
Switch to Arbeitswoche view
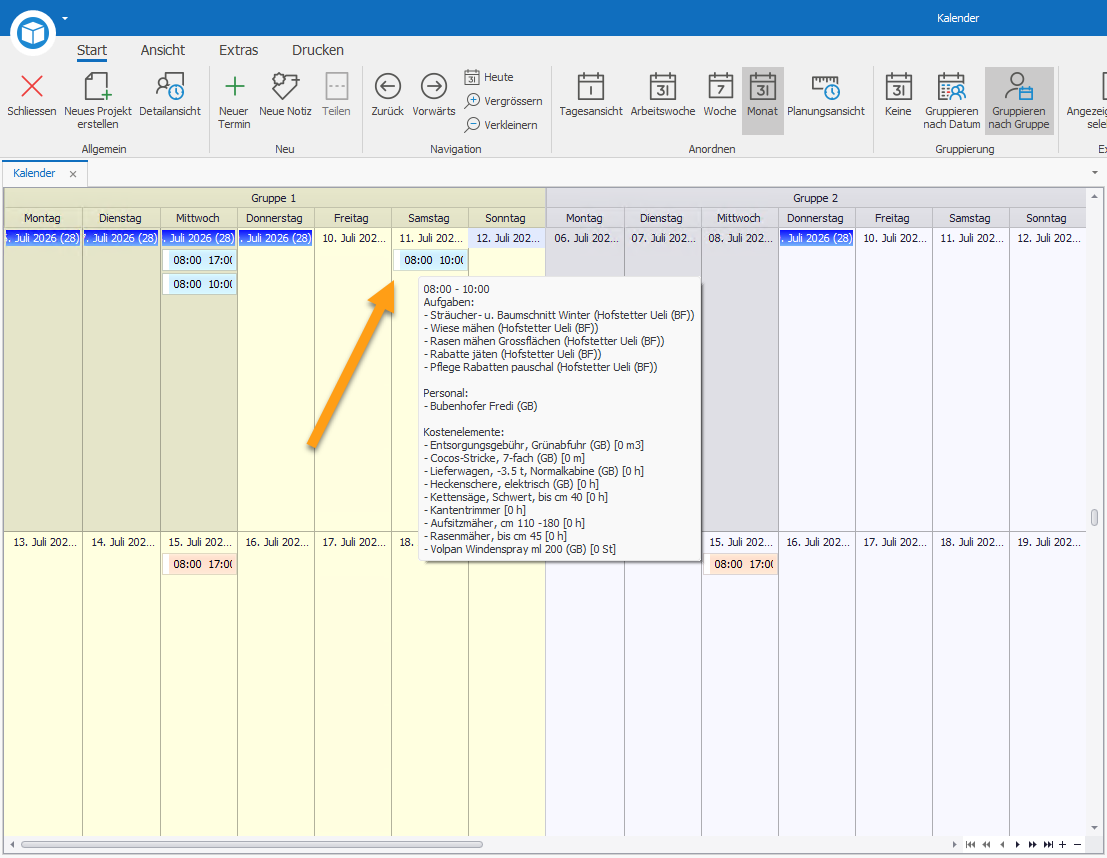pyautogui.click(x=662, y=93)
